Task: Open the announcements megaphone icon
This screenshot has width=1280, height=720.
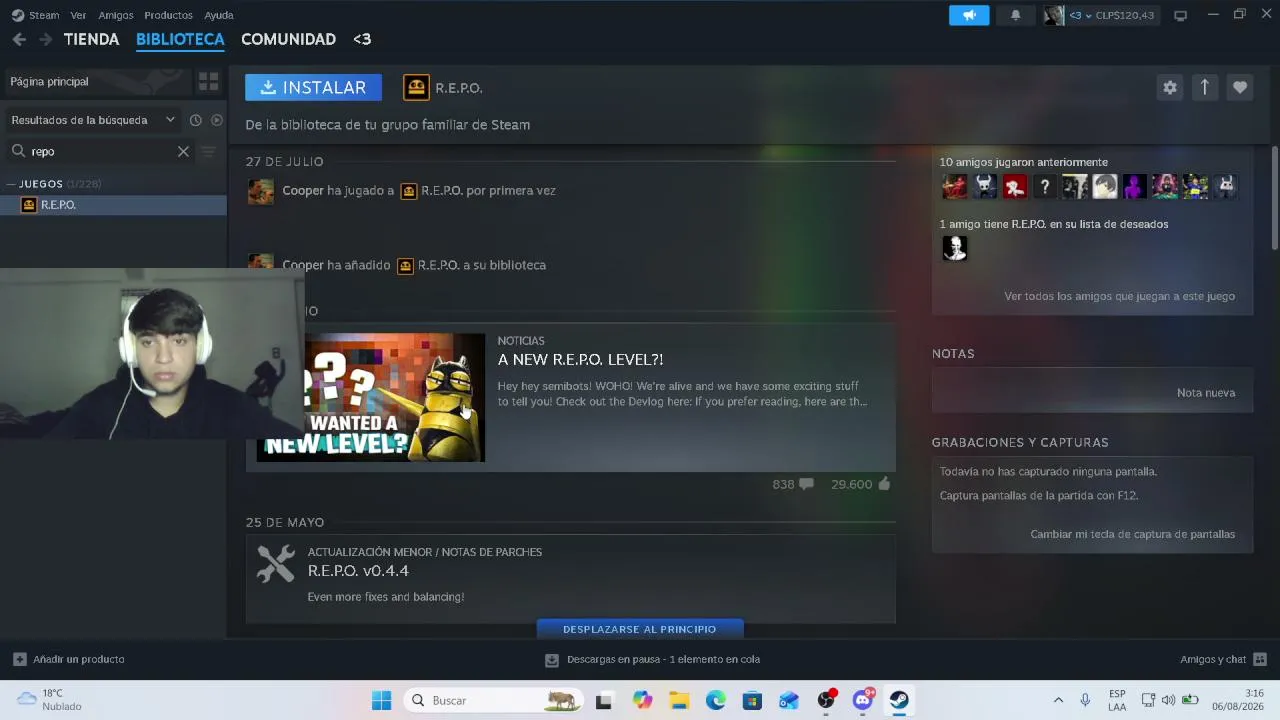Action: (x=969, y=15)
